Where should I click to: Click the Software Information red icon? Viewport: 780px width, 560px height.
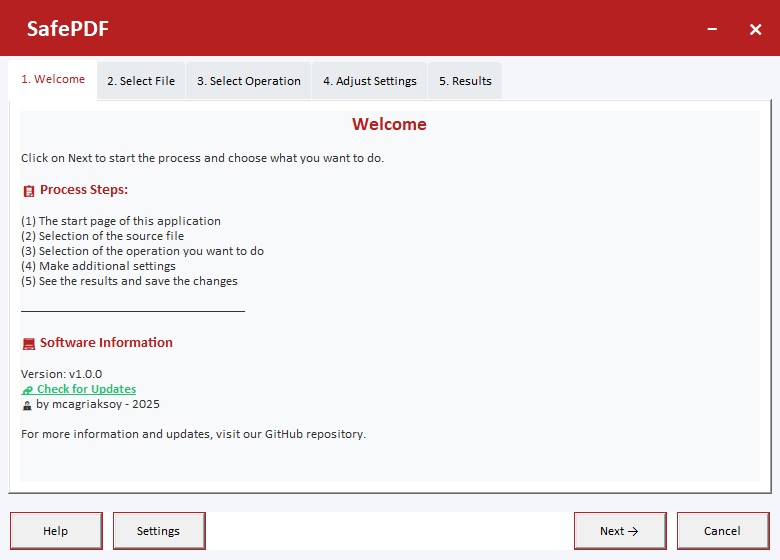coord(28,343)
